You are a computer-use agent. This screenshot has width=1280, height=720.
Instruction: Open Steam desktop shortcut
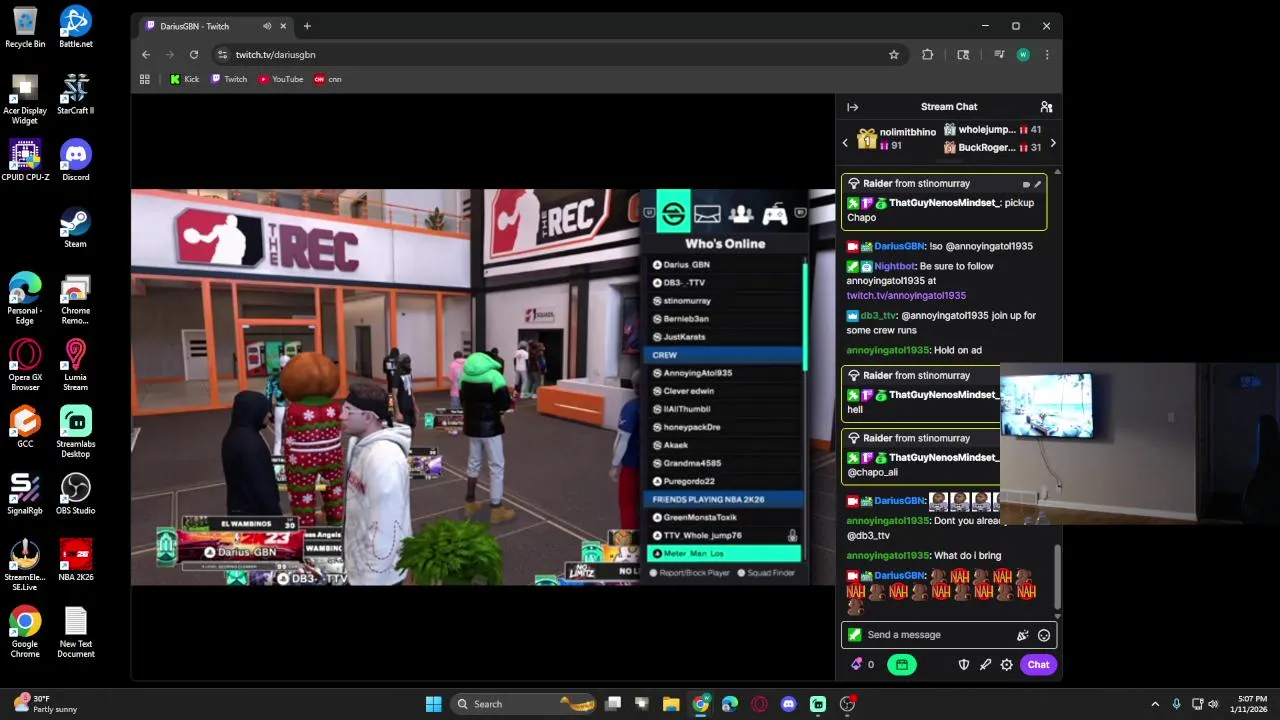pos(76,228)
